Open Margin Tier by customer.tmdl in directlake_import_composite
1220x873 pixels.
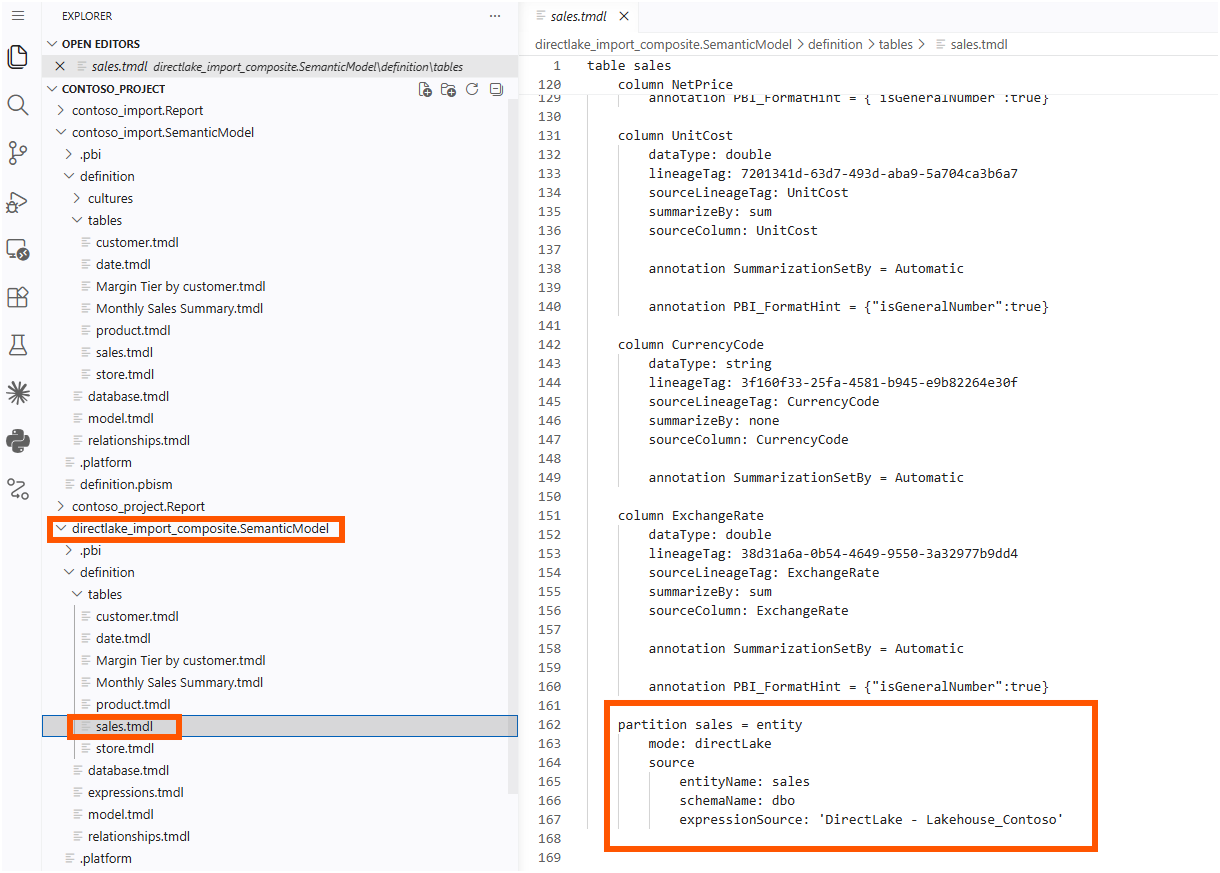pyautogui.click(x=180, y=660)
